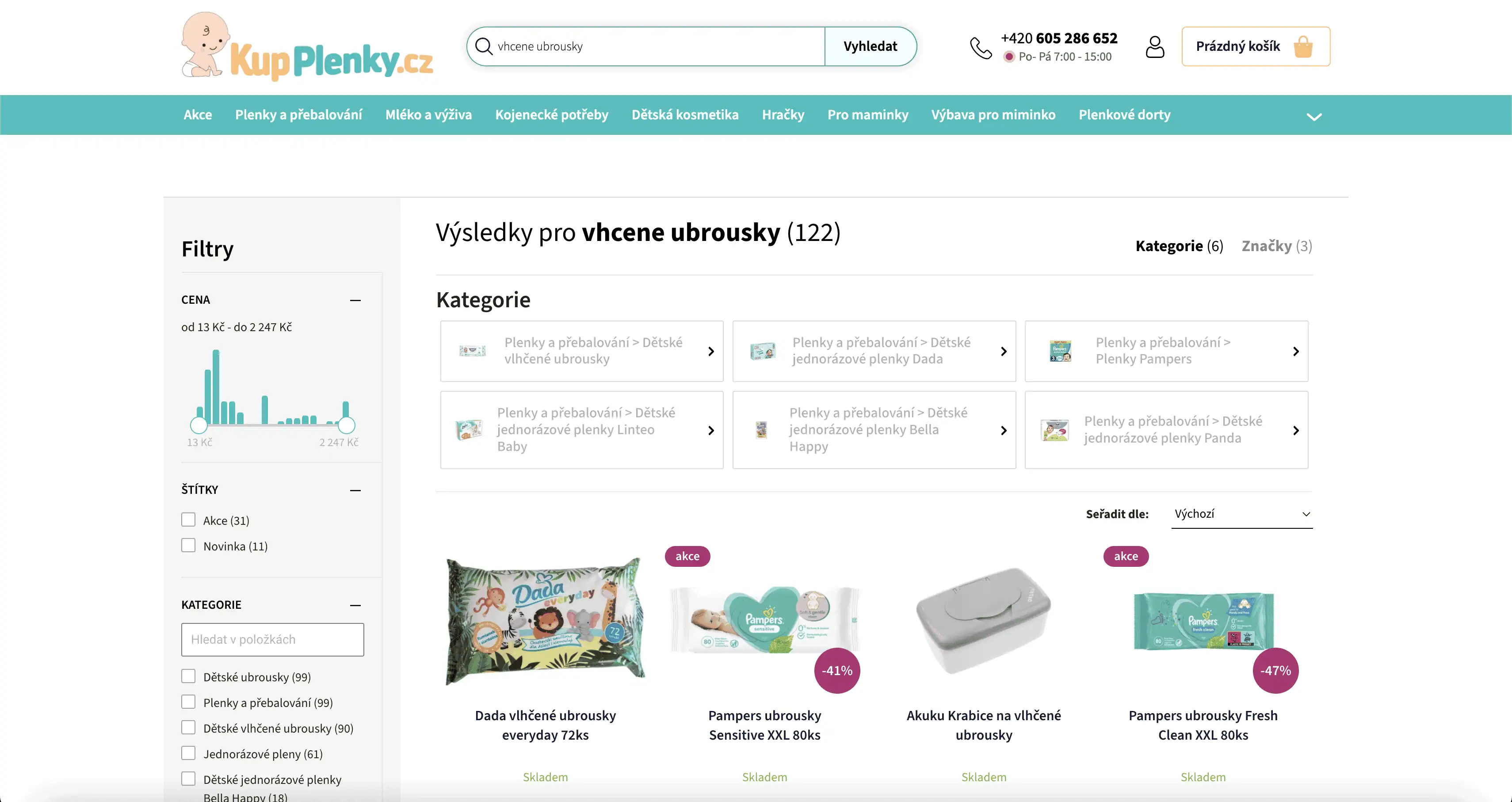1512x802 pixels.
Task: Click the phone handset icon
Action: [x=980, y=48]
